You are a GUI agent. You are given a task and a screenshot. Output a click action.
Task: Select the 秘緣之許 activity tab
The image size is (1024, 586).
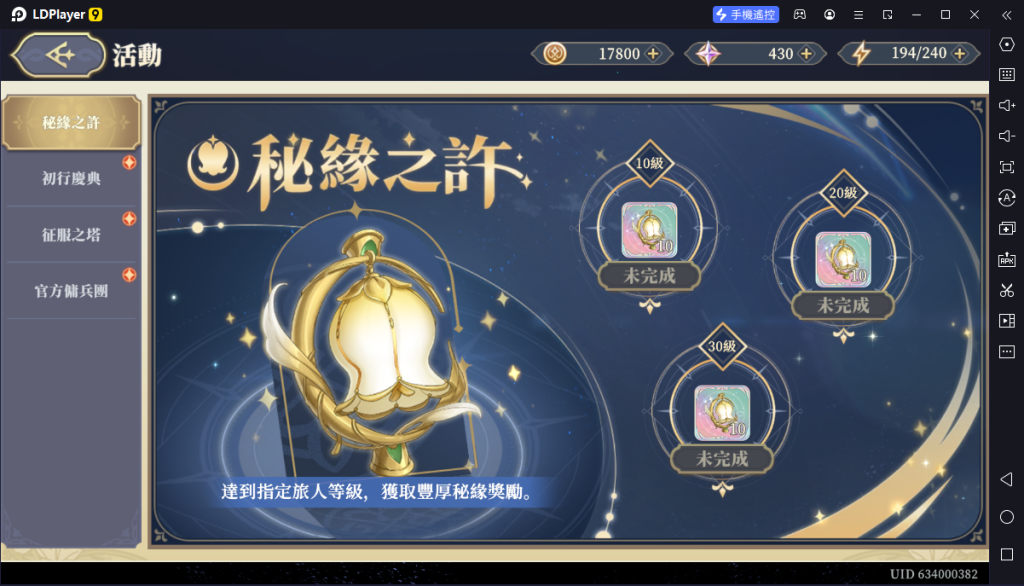(71, 122)
